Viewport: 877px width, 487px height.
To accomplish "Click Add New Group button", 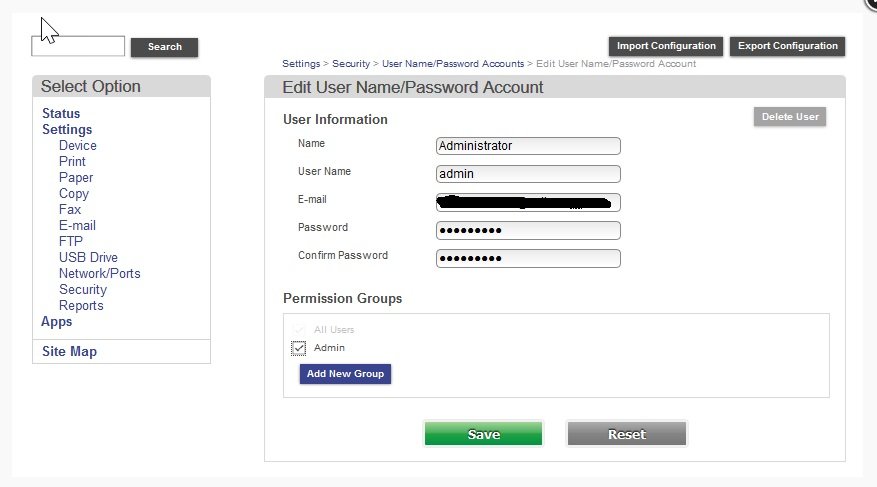I will coord(345,374).
